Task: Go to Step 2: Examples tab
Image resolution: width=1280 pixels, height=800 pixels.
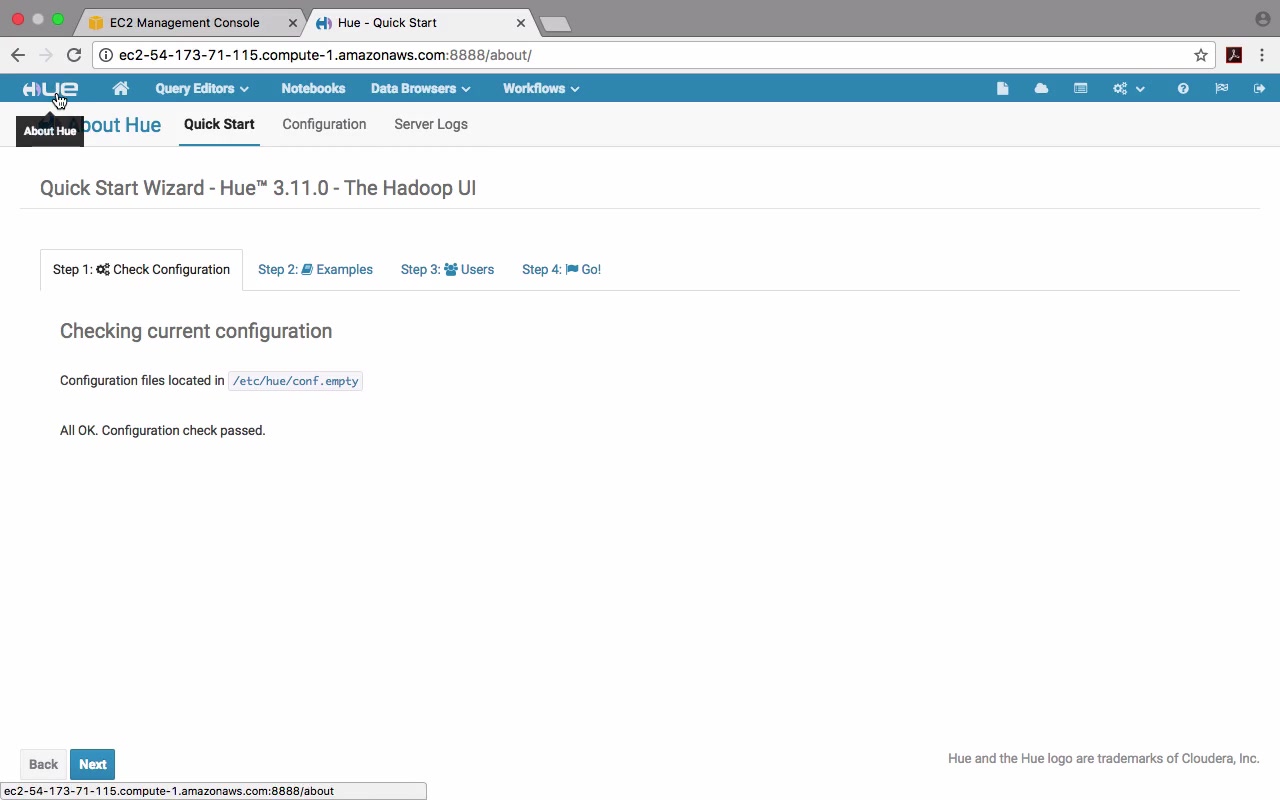Action: click(315, 270)
